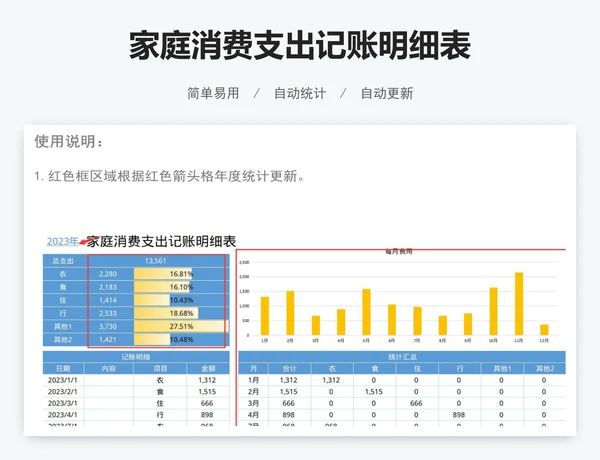Click the 自动更新 subtitle text
This screenshot has width=600, height=460.
click(387, 93)
